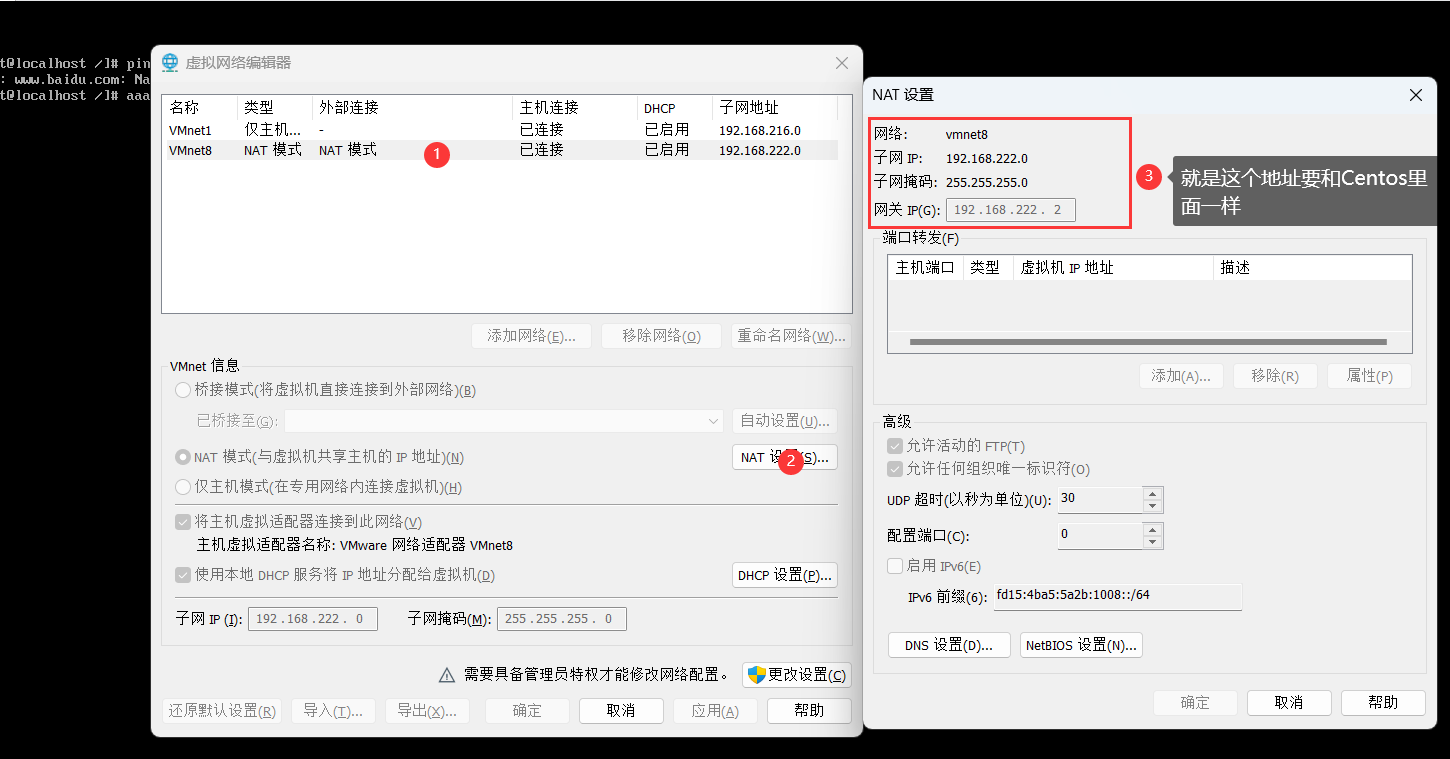Image resolution: width=1450 pixels, height=759 pixels.
Task: Click the shield icon on 更改设置 button
Action: tap(757, 675)
